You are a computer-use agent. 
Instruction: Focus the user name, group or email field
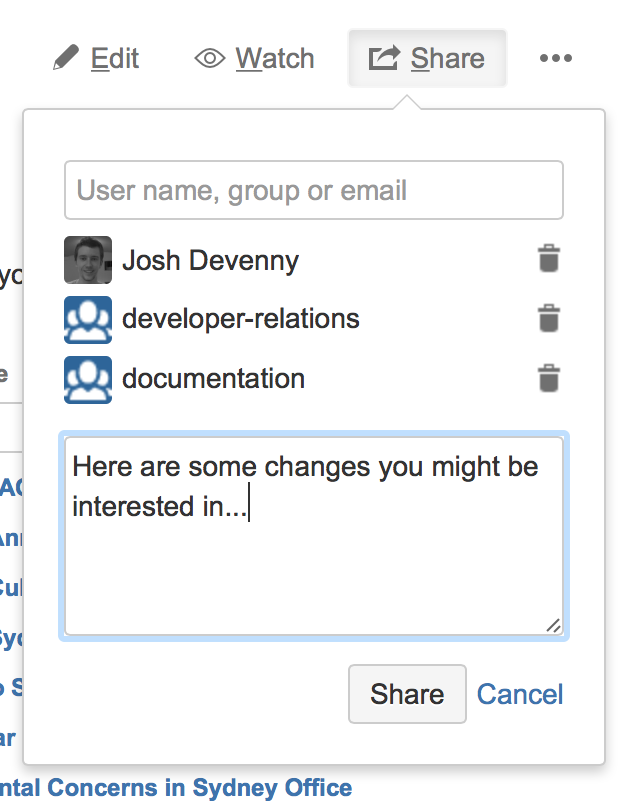(x=314, y=190)
